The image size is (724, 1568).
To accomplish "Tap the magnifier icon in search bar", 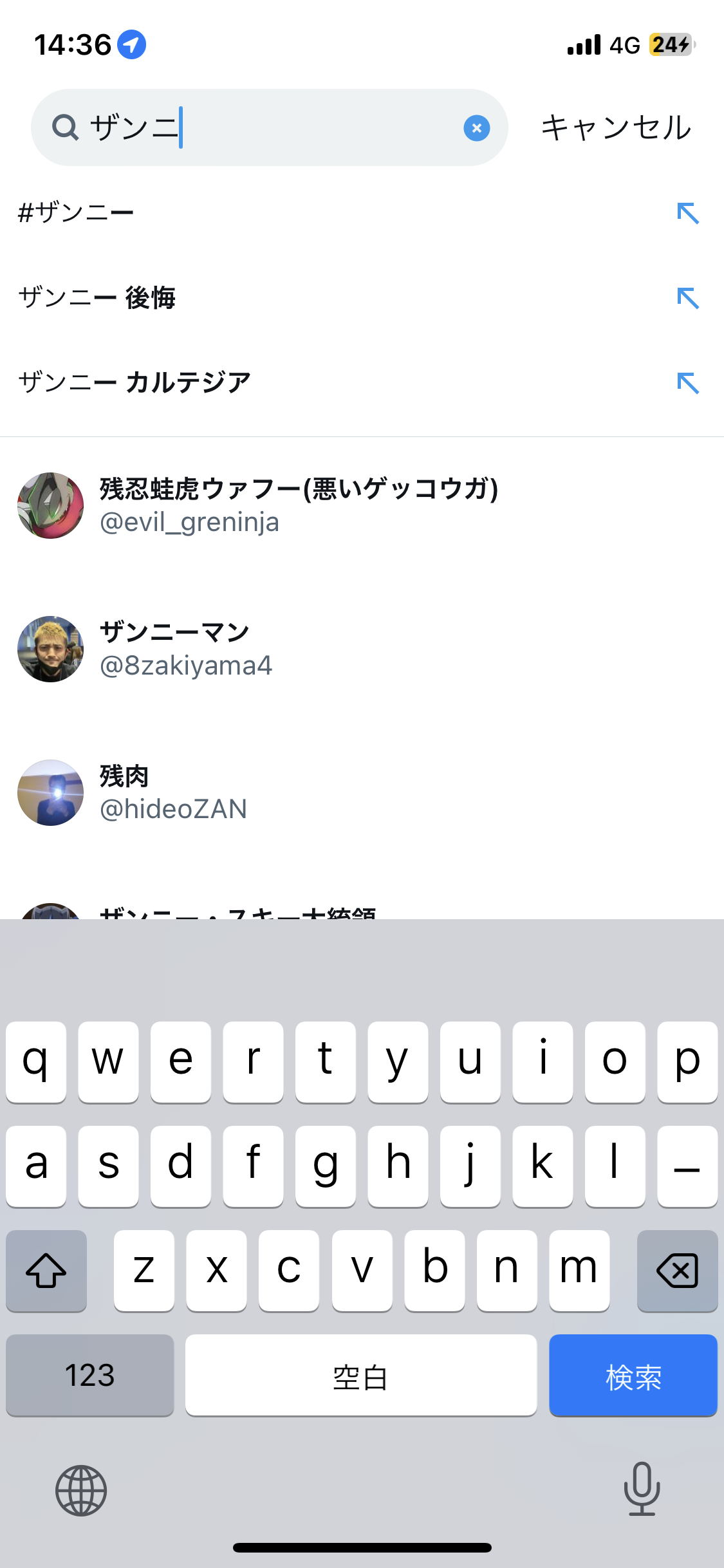I will [66, 128].
